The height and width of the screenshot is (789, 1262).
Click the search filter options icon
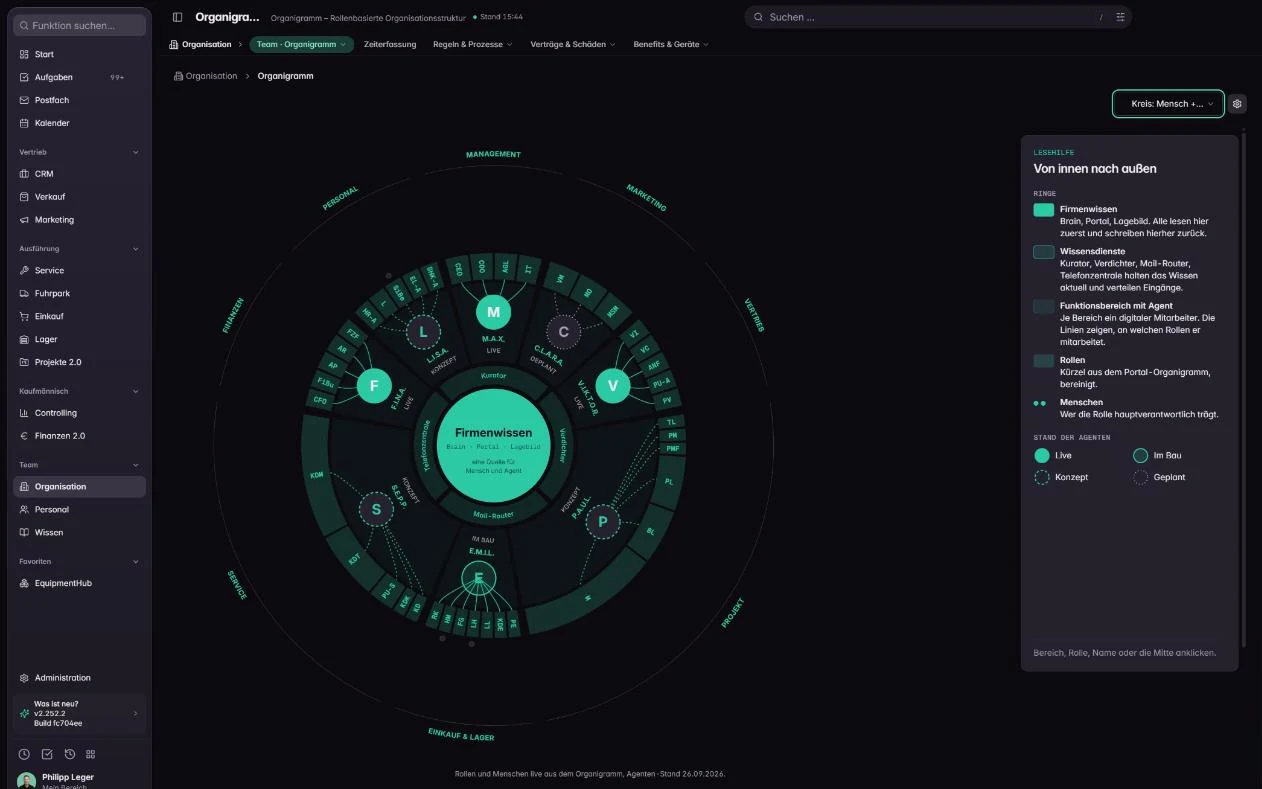pyautogui.click(x=1120, y=17)
